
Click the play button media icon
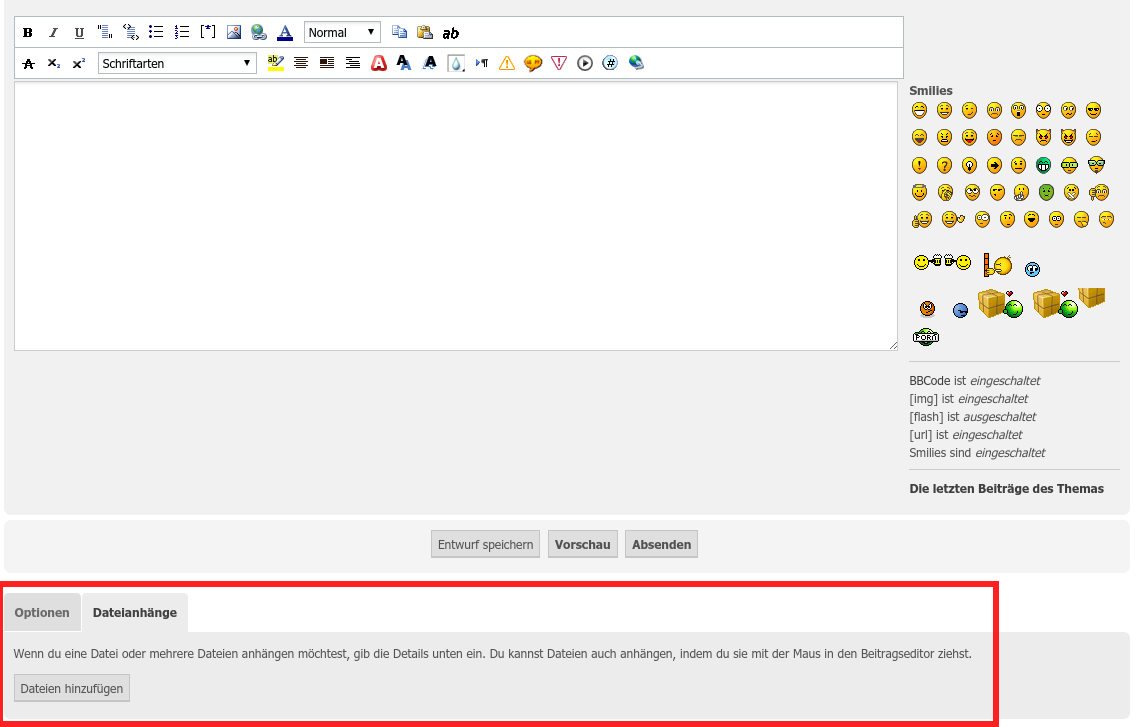[x=585, y=63]
